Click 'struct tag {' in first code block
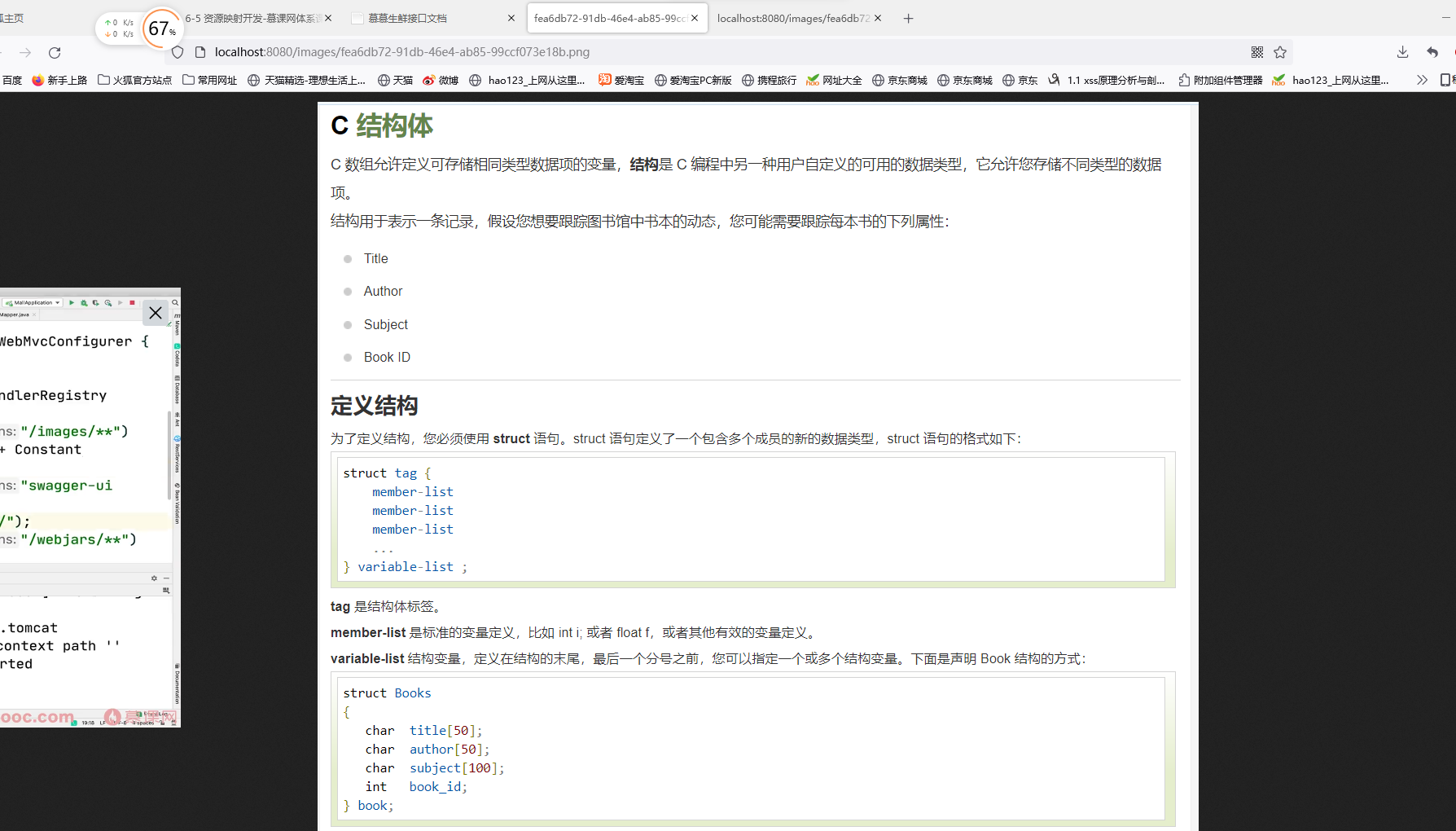Image resolution: width=1456 pixels, height=831 pixels. 387,473
